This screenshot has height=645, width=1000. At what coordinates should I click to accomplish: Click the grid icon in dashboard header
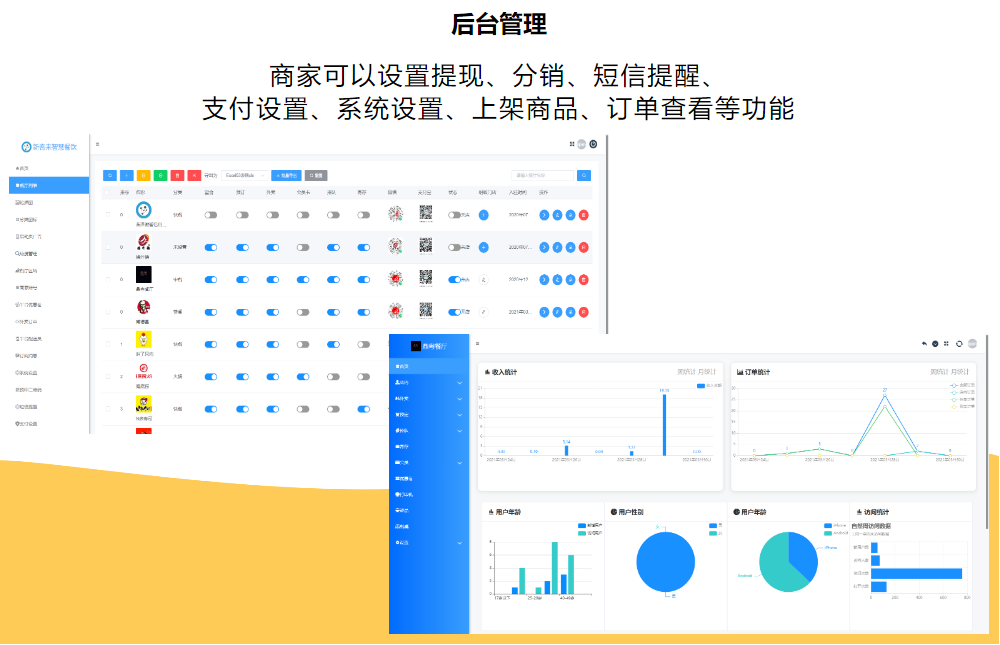coord(946,343)
